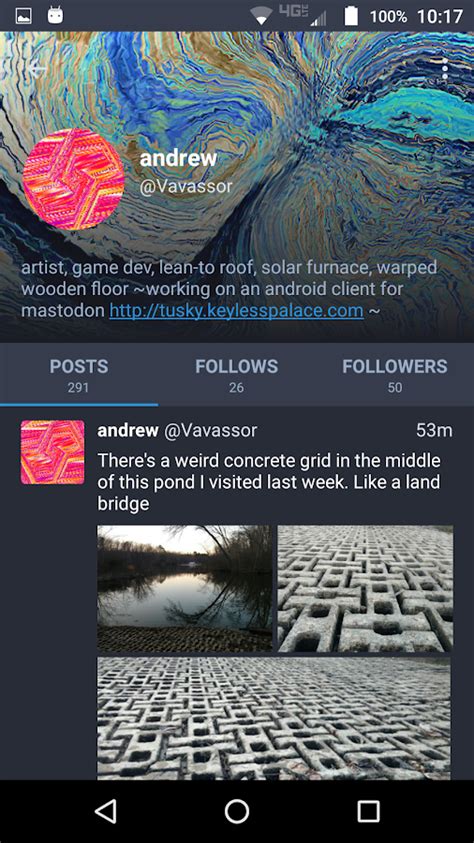Tap the post text about concrete grid

pyautogui.click(x=269, y=482)
